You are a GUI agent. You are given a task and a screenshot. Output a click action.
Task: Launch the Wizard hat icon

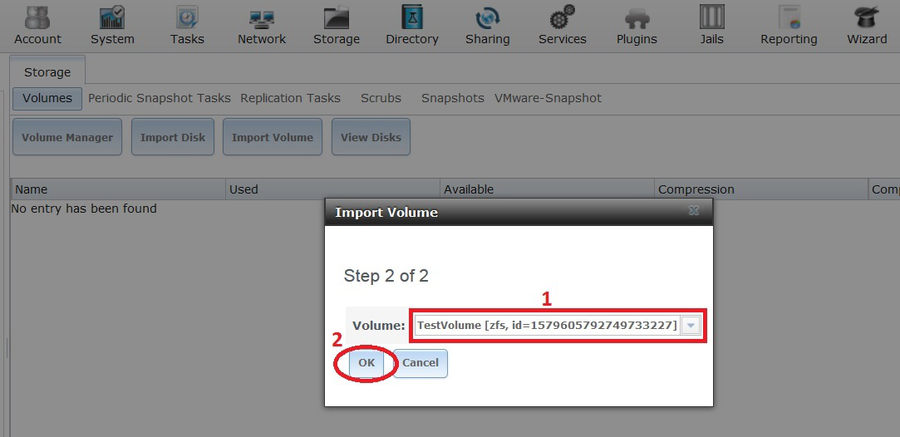[867, 17]
